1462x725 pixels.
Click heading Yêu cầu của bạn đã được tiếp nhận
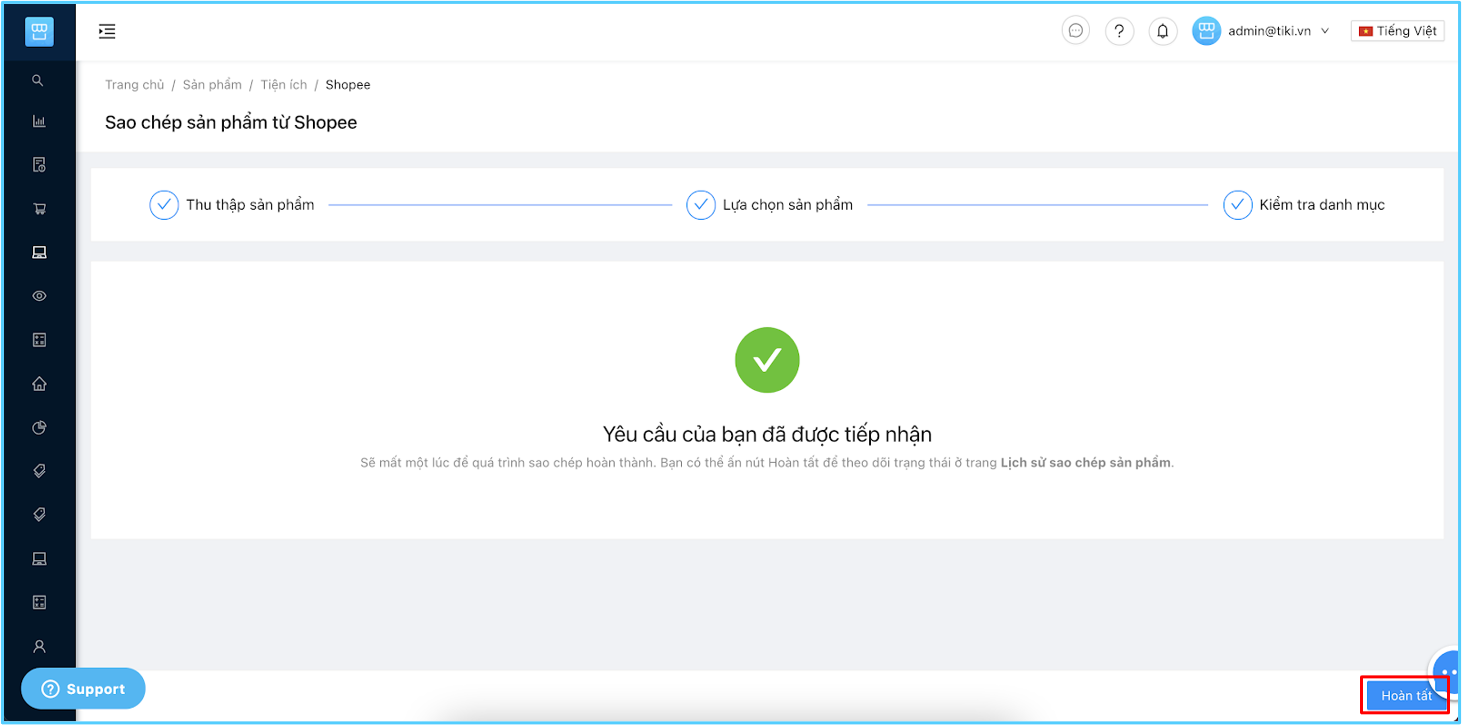coord(767,434)
